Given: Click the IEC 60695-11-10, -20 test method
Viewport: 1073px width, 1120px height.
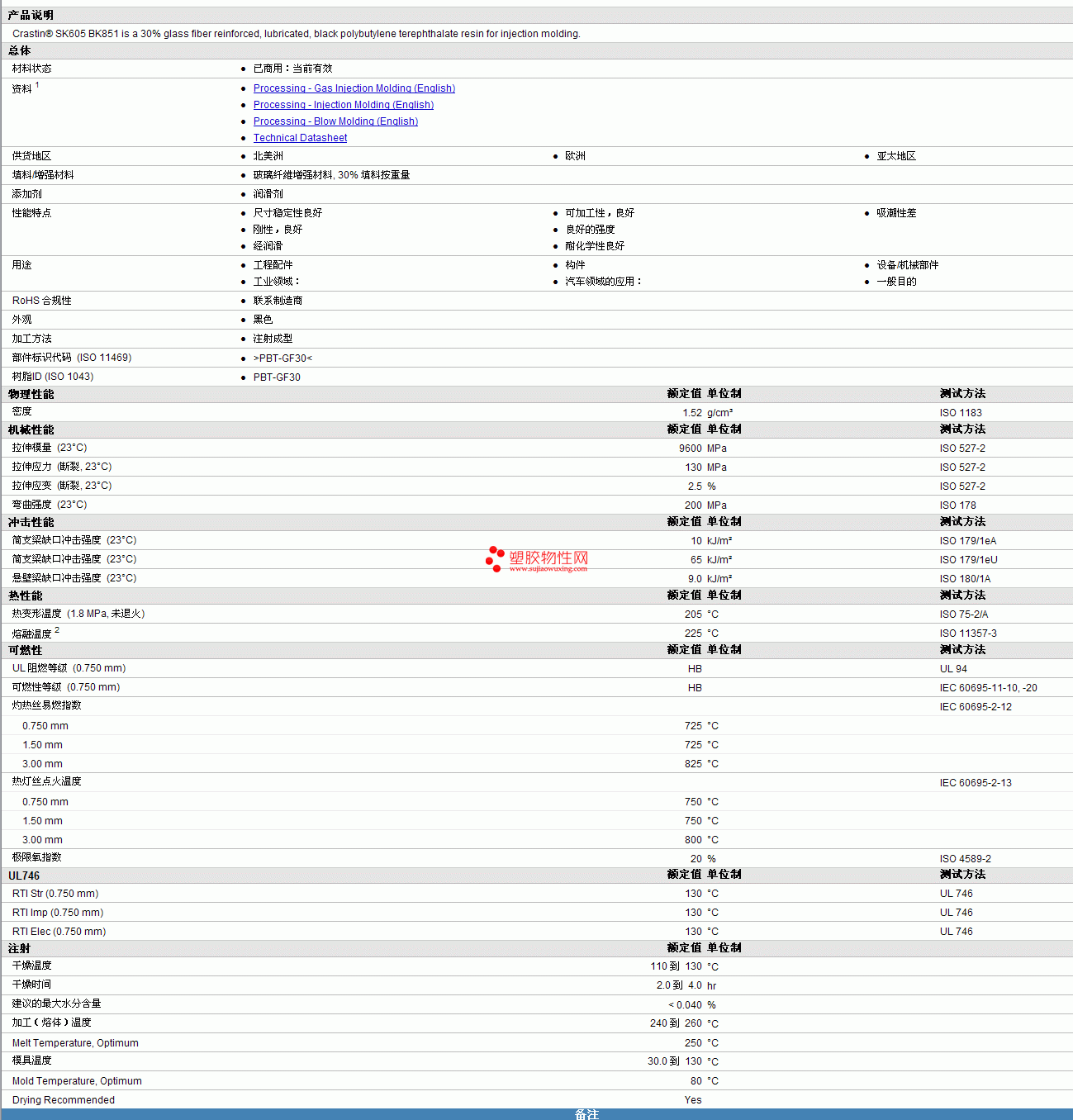Looking at the screenshot, I should (x=989, y=688).
